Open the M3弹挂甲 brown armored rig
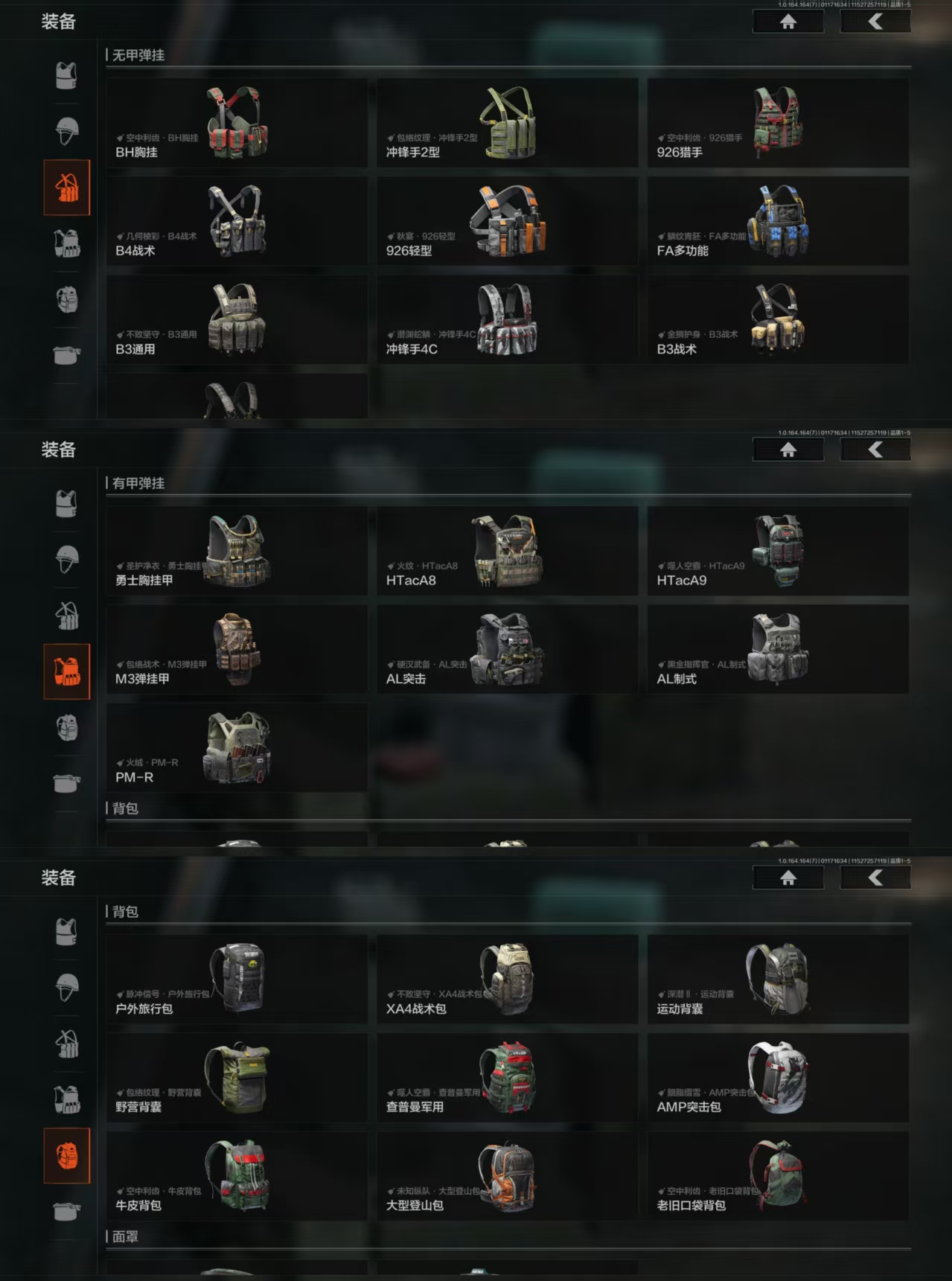 click(x=237, y=649)
